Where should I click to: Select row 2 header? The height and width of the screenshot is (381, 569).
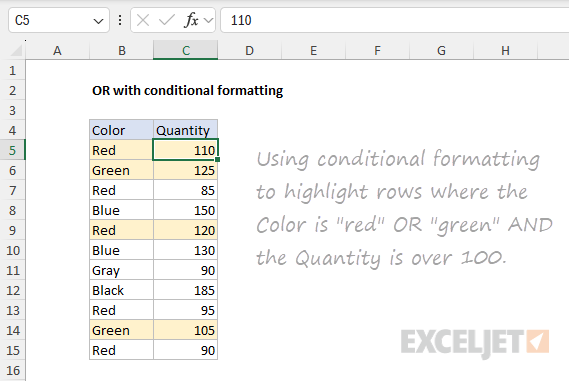click(x=13, y=90)
